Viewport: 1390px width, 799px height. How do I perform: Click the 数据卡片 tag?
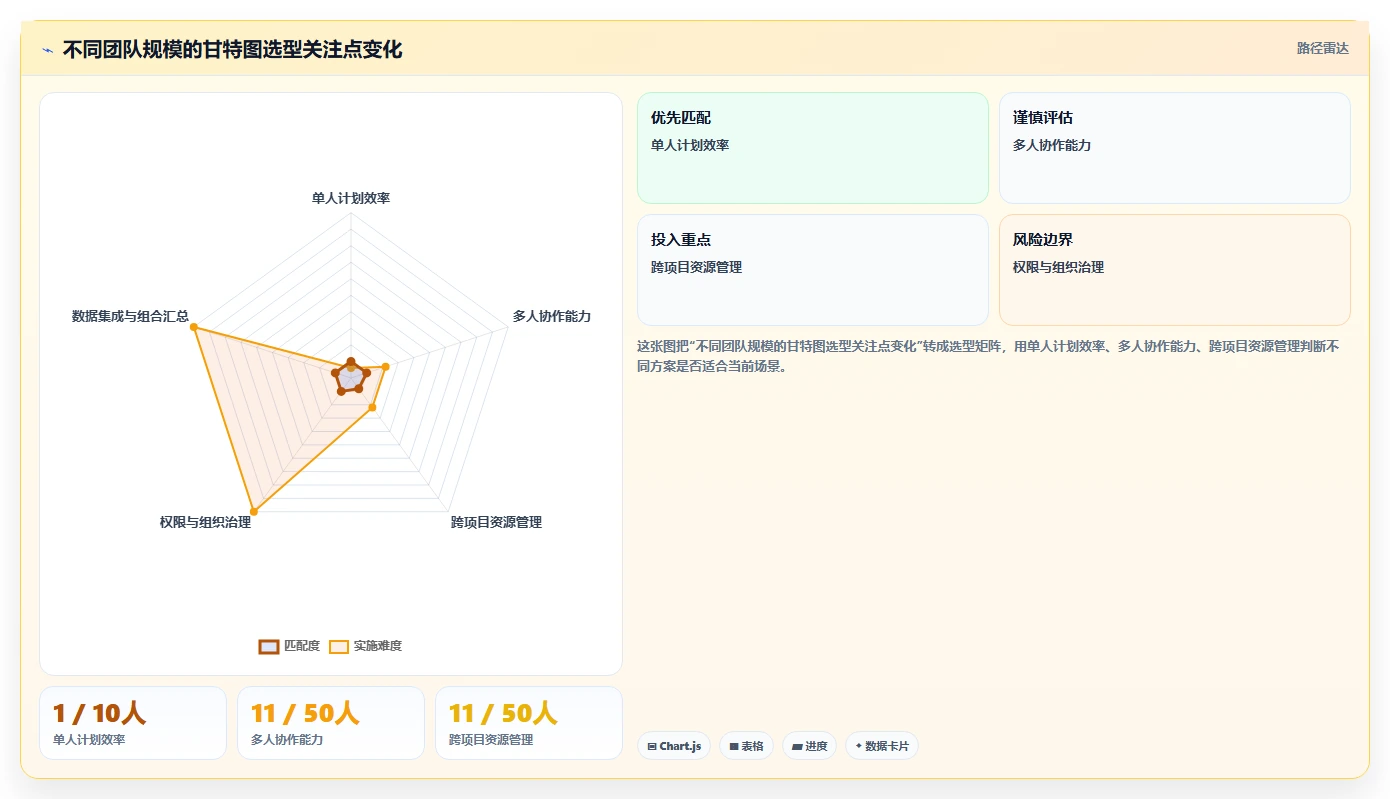[882, 746]
